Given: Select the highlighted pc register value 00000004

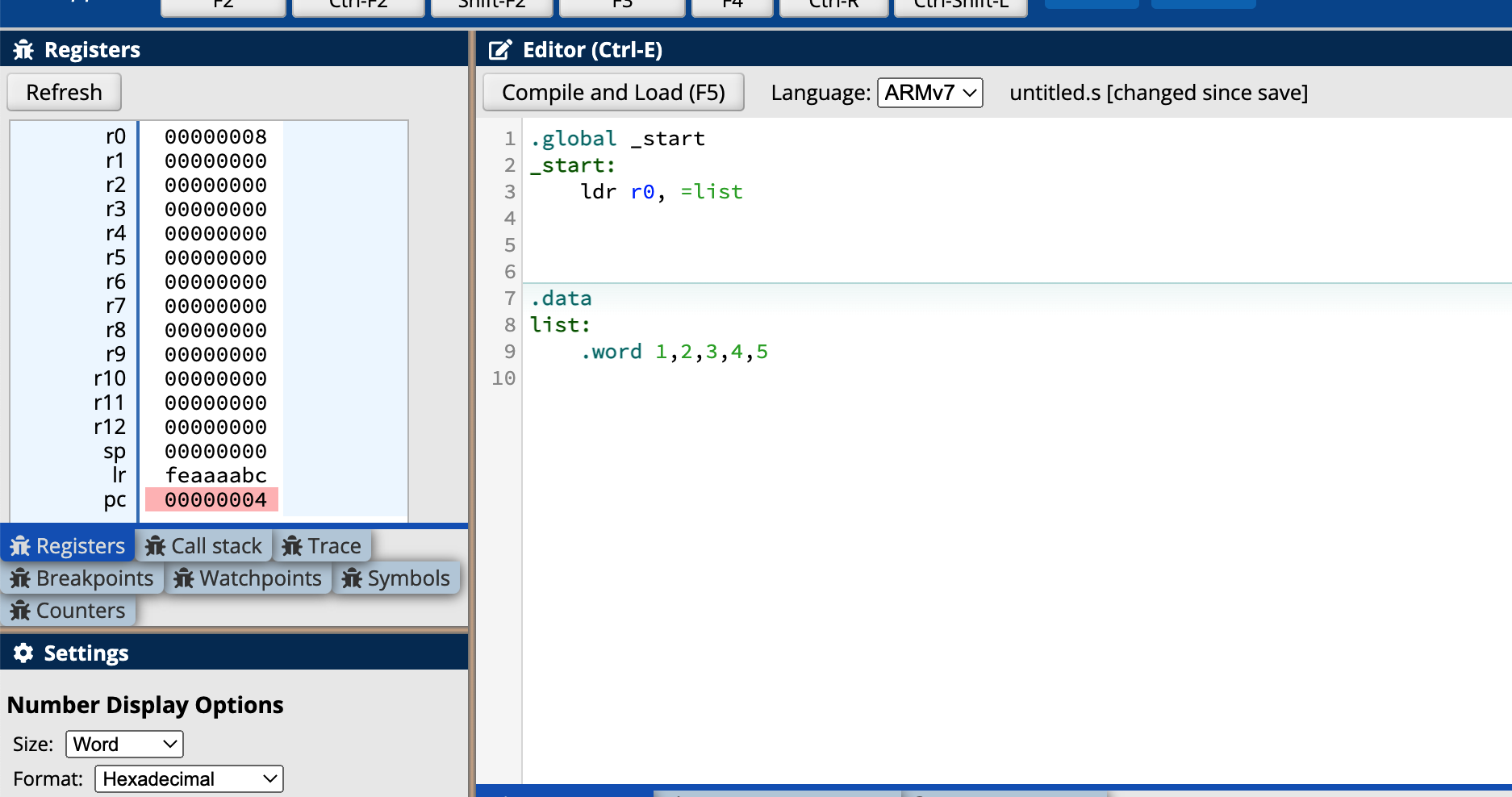Looking at the screenshot, I should (215, 500).
